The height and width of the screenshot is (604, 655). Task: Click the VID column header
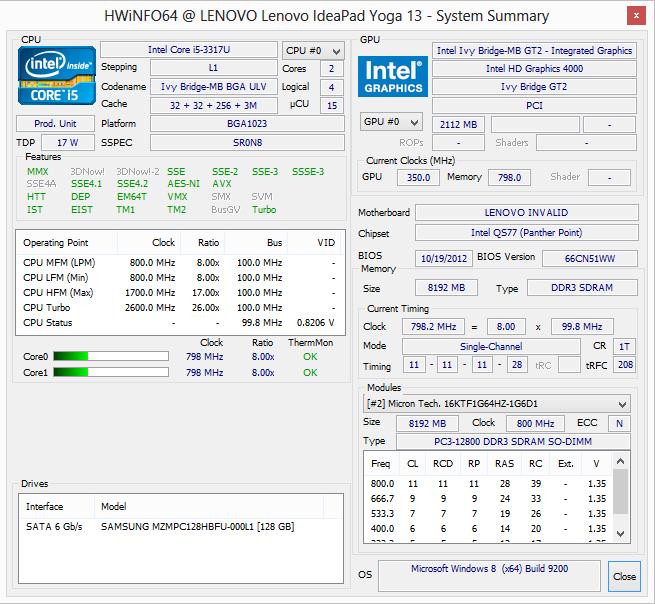pos(314,243)
